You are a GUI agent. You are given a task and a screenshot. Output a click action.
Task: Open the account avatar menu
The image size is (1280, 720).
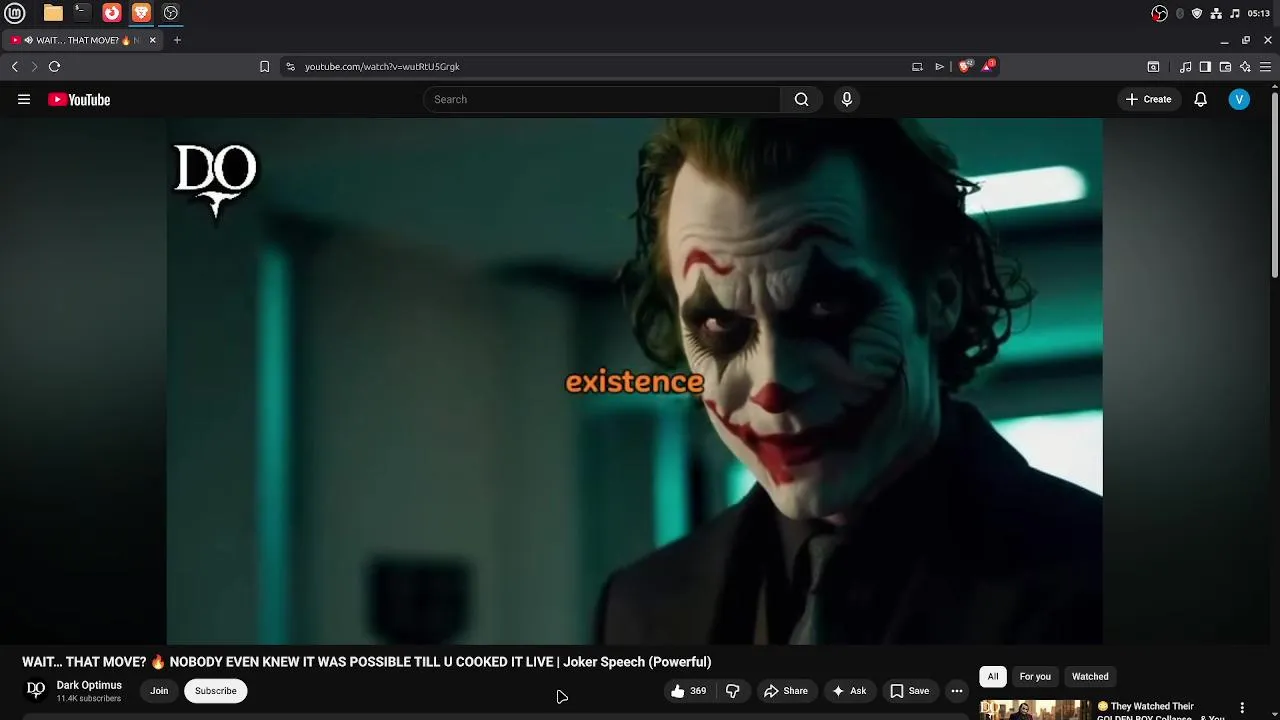tap(1239, 99)
